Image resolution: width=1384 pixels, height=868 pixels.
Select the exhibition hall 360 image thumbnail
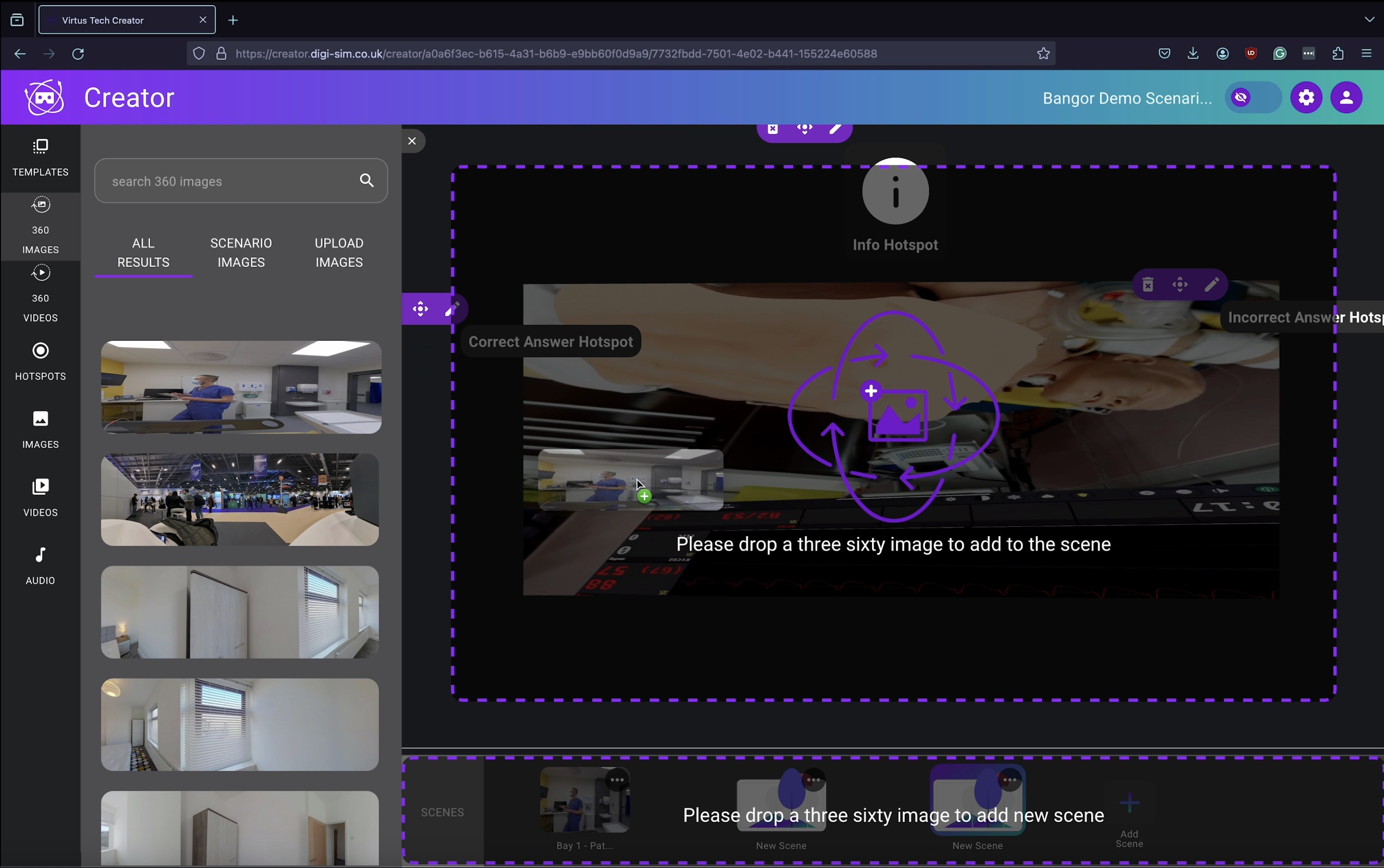(x=240, y=499)
